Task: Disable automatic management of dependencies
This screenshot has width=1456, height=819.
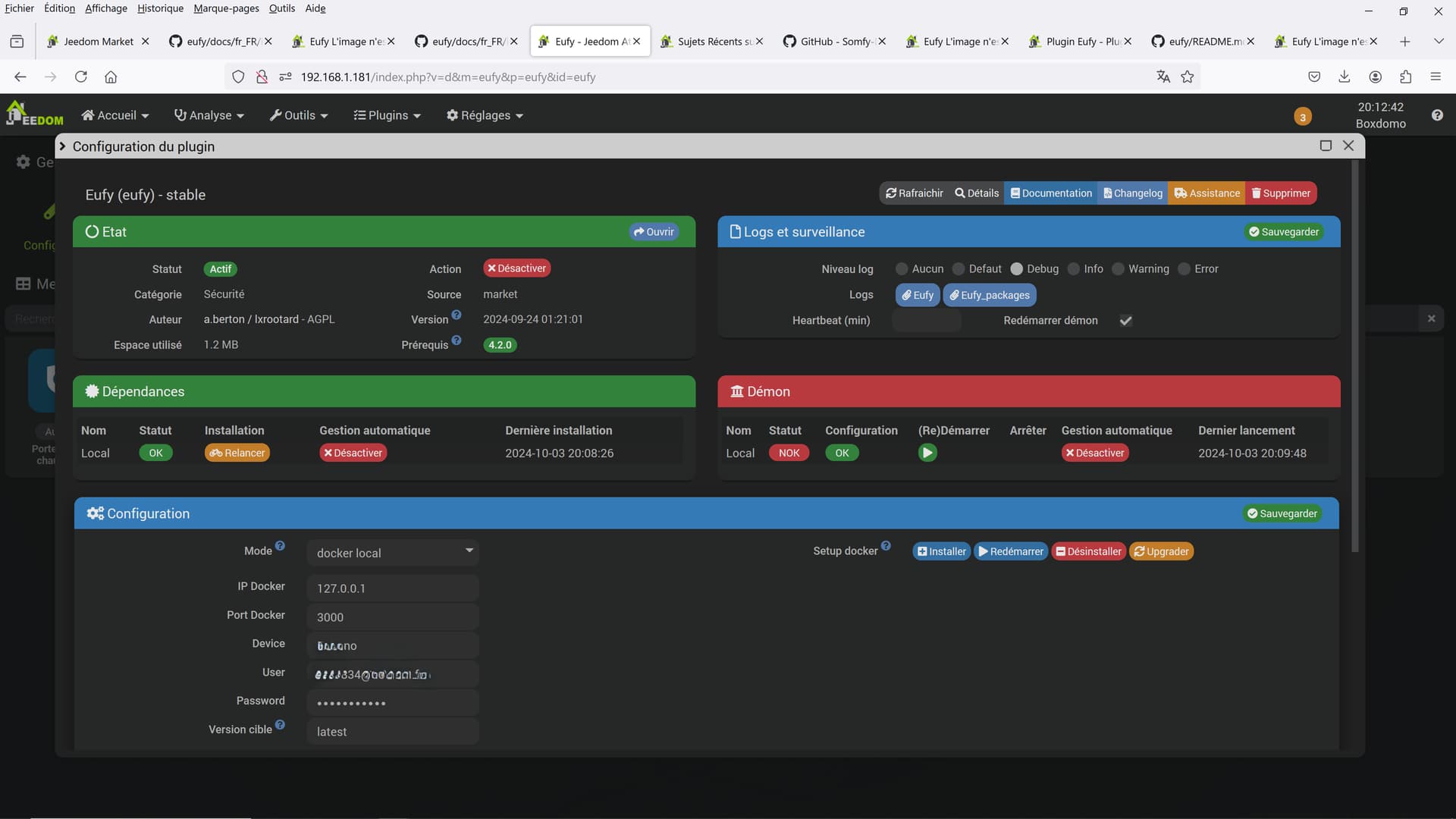Action: [353, 453]
